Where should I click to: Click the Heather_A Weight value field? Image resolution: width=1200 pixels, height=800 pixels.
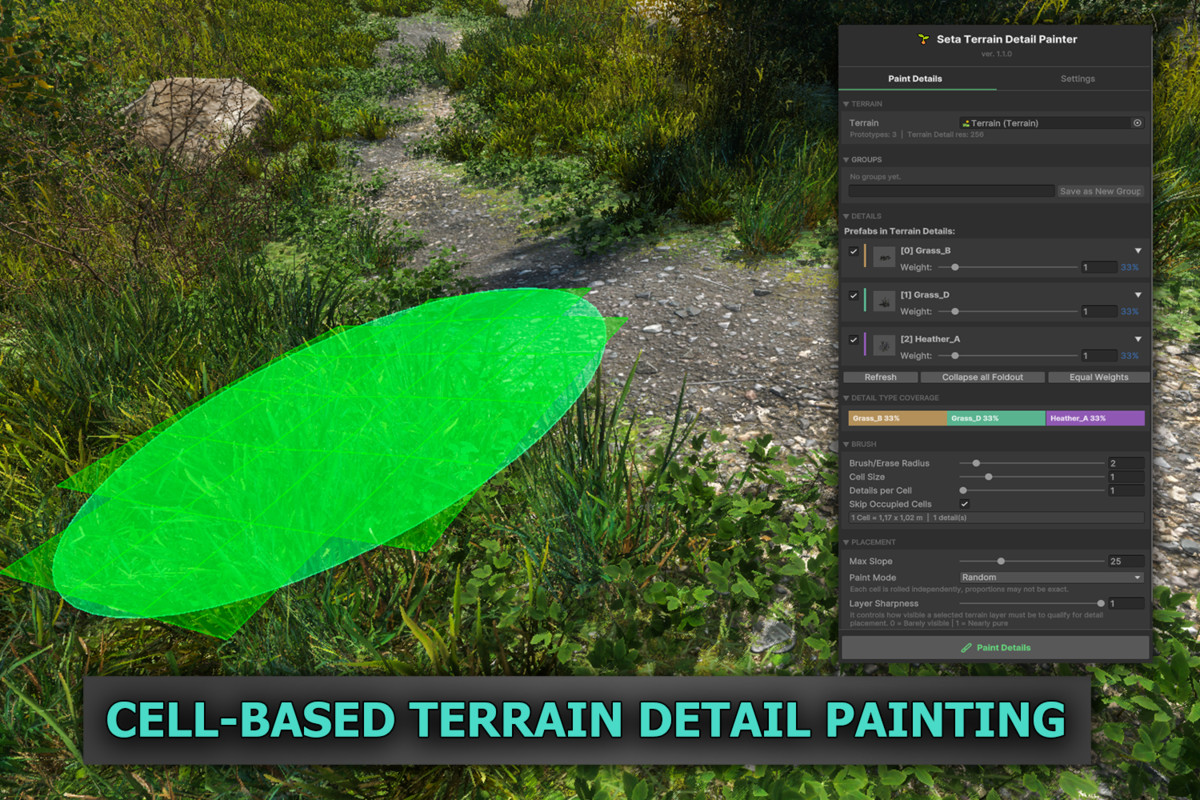tap(1099, 355)
